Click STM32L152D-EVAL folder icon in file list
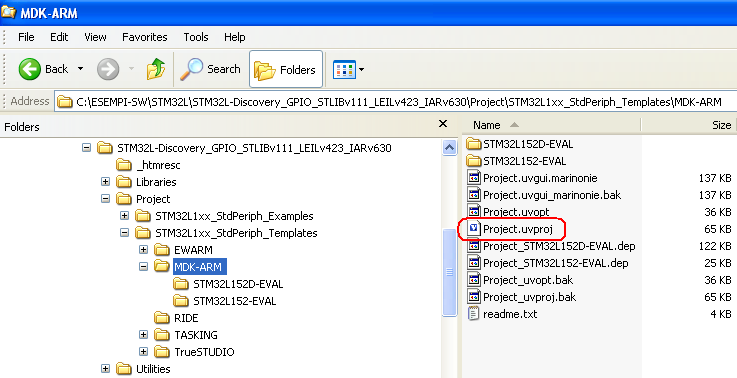This screenshot has height=378, width=737. coord(474,144)
